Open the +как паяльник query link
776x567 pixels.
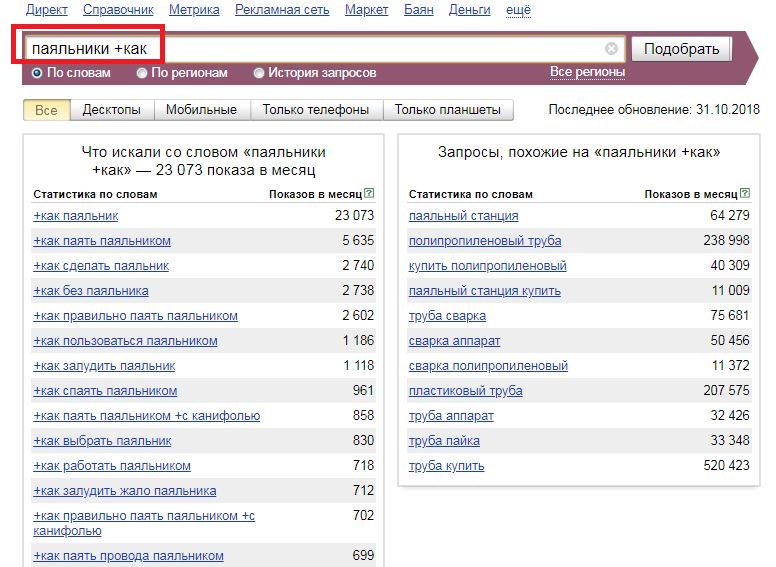click(x=76, y=216)
